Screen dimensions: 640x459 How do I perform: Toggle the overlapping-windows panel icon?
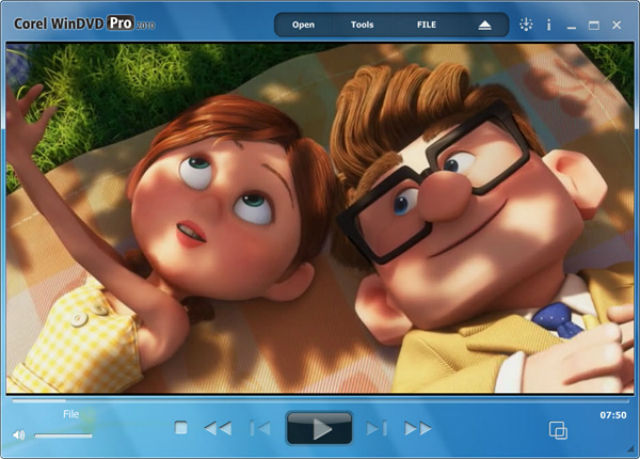(x=558, y=430)
